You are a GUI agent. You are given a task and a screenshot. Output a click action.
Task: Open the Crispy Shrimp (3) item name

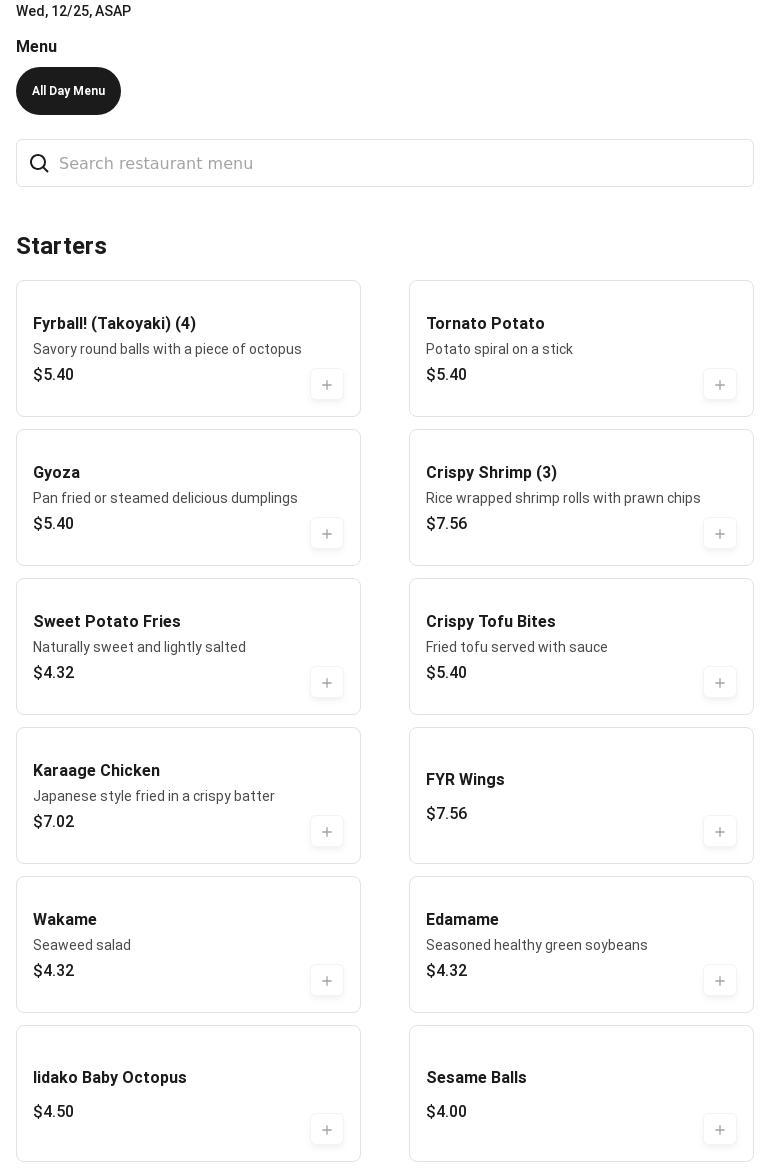point(491,473)
